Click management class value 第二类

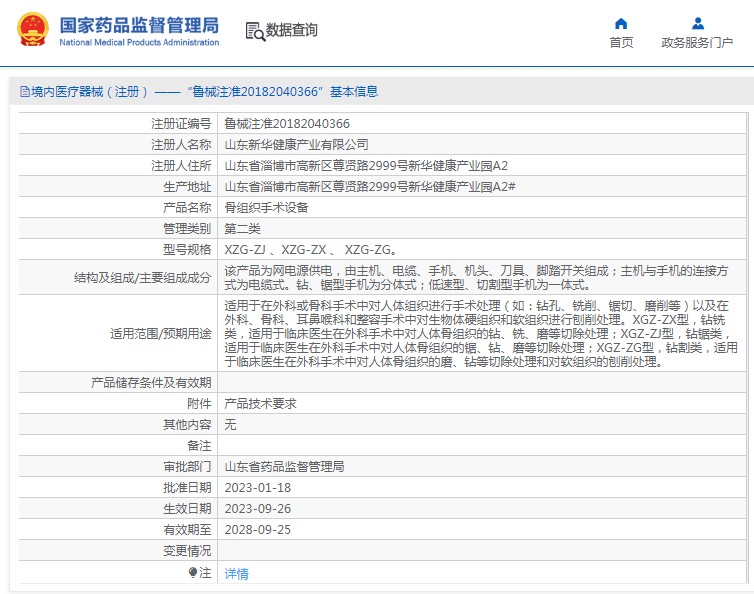click(242, 228)
